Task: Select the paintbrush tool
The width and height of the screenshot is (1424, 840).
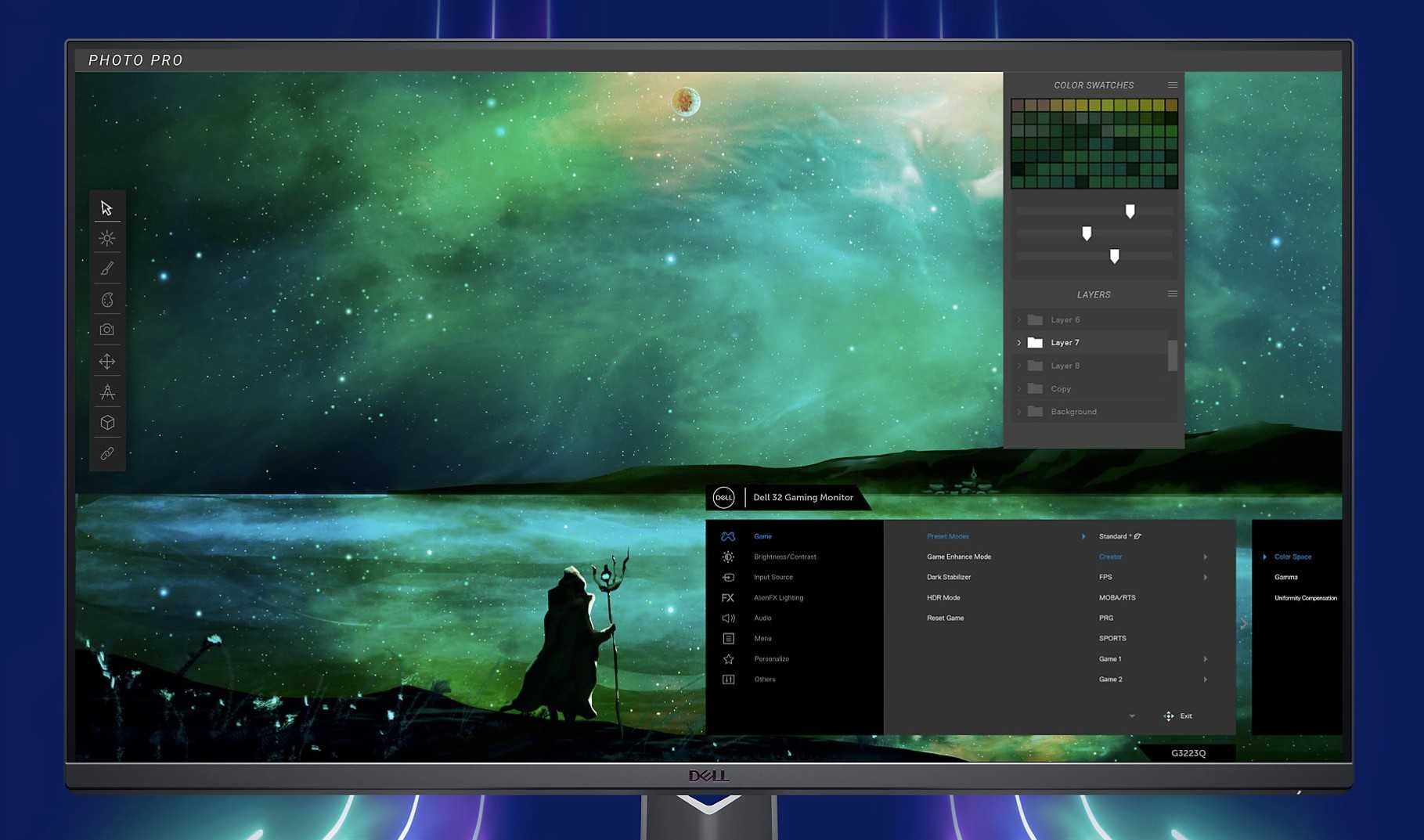Action: (107, 269)
